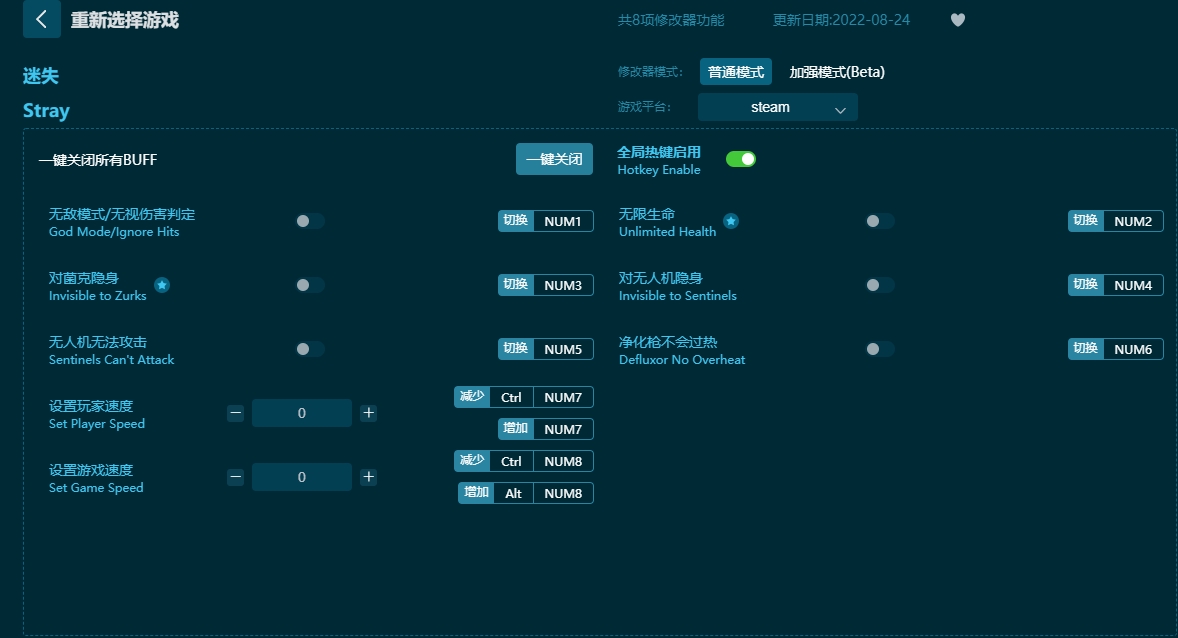
Task: Click the 一键关闭所有BUFF label
Action: tap(98, 160)
